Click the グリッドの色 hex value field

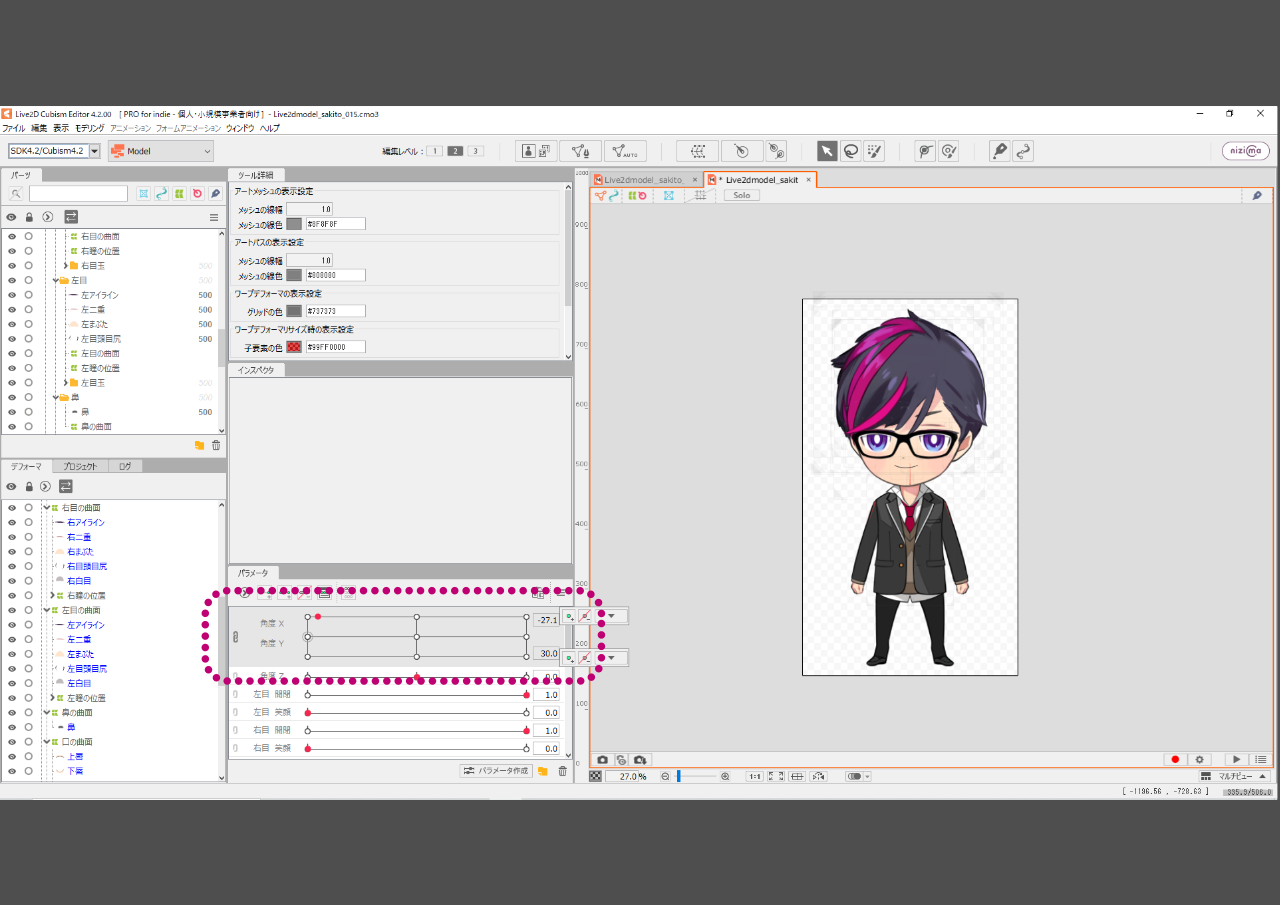pos(335,311)
